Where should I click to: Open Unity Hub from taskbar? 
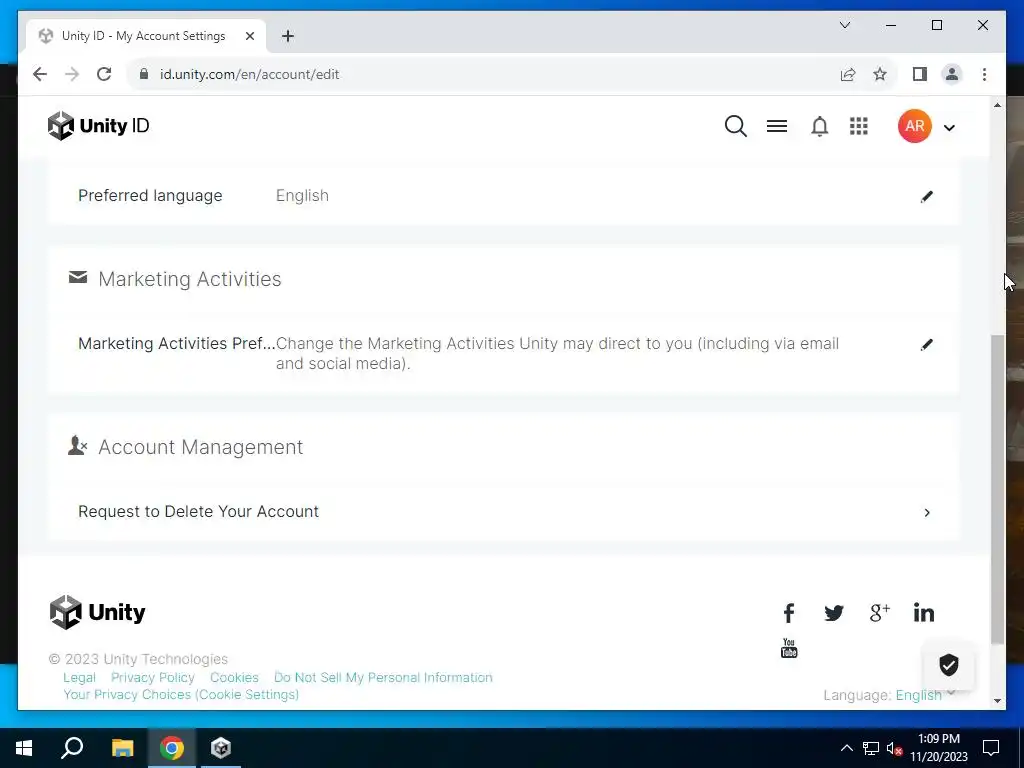(221, 748)
